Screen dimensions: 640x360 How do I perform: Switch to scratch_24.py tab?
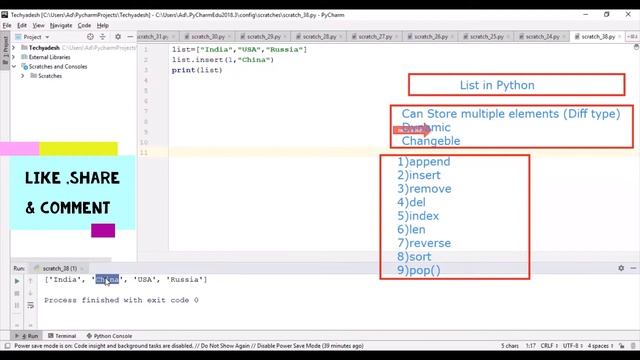point(542,37)
